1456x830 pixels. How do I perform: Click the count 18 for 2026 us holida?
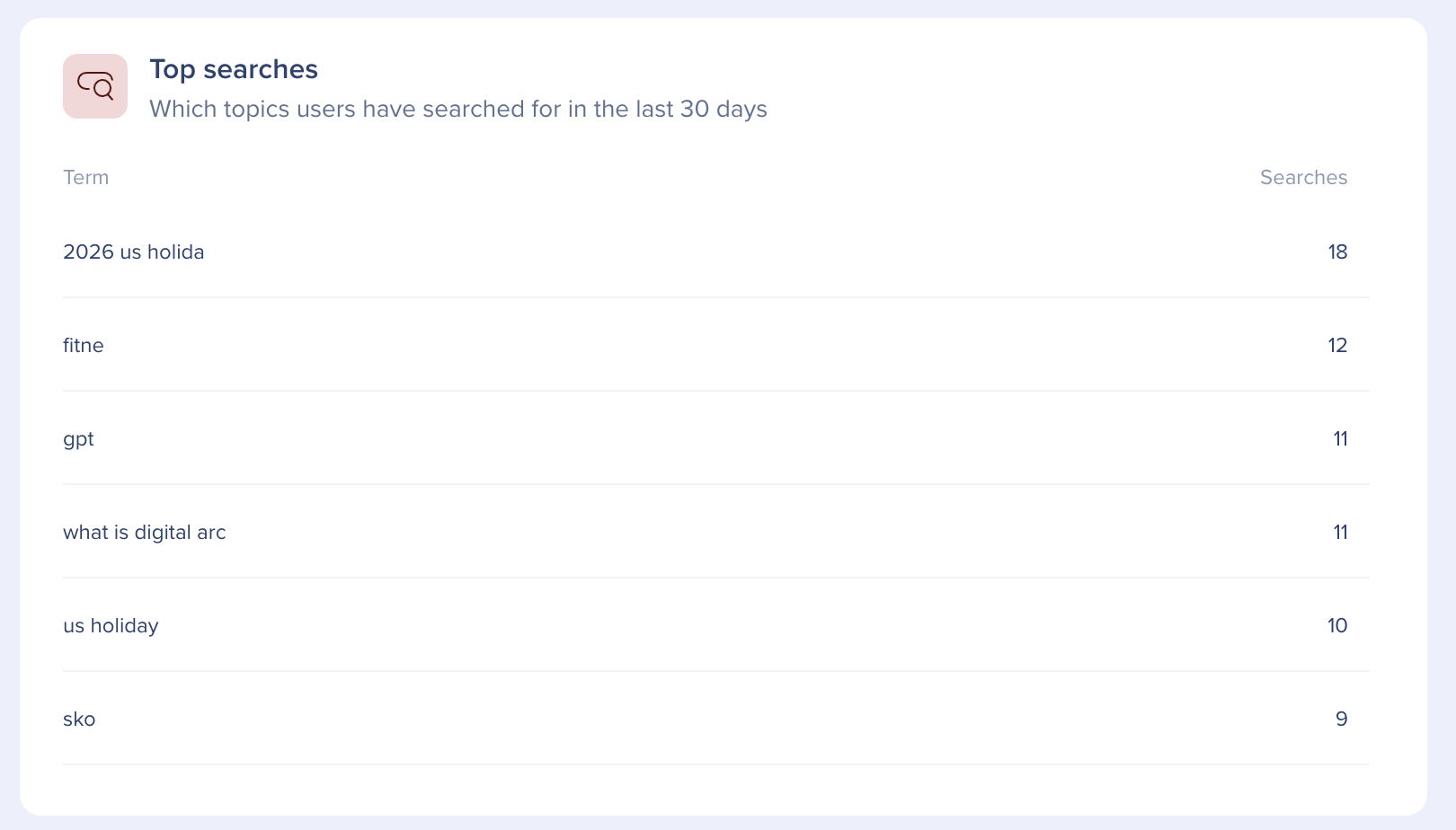click(1337, 252)
